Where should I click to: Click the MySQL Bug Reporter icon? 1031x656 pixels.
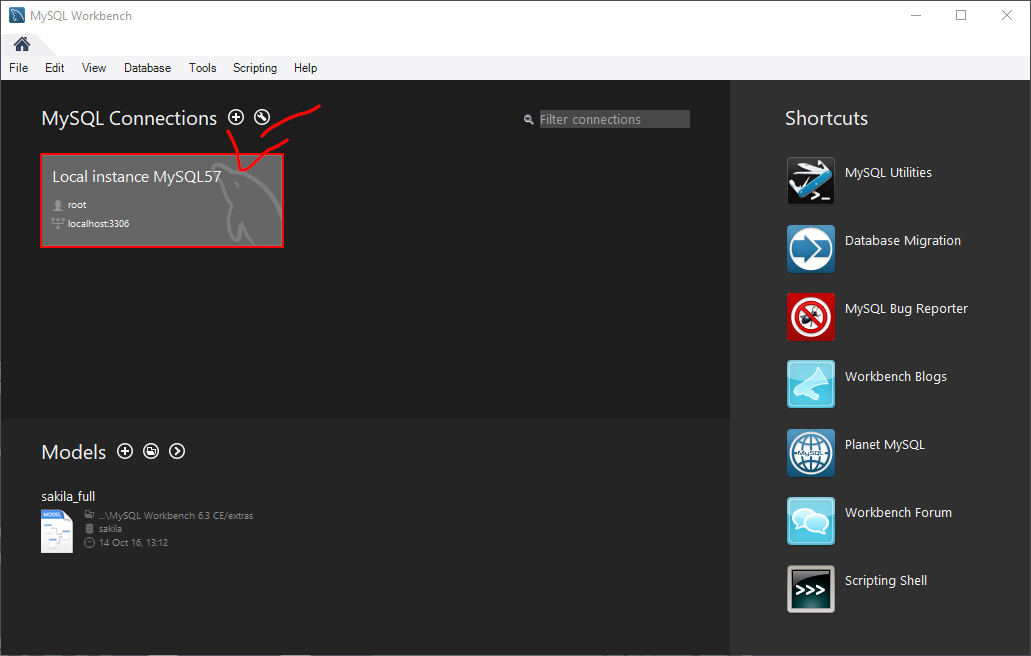(x=811, y=317)
